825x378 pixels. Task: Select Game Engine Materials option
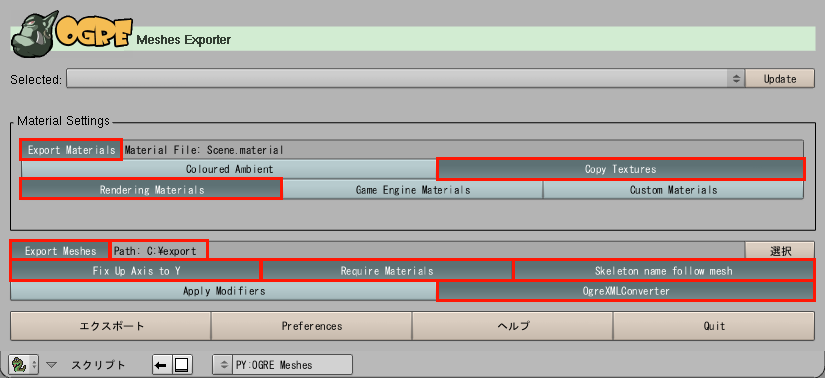pyautogui.click(x=412, y=190)
